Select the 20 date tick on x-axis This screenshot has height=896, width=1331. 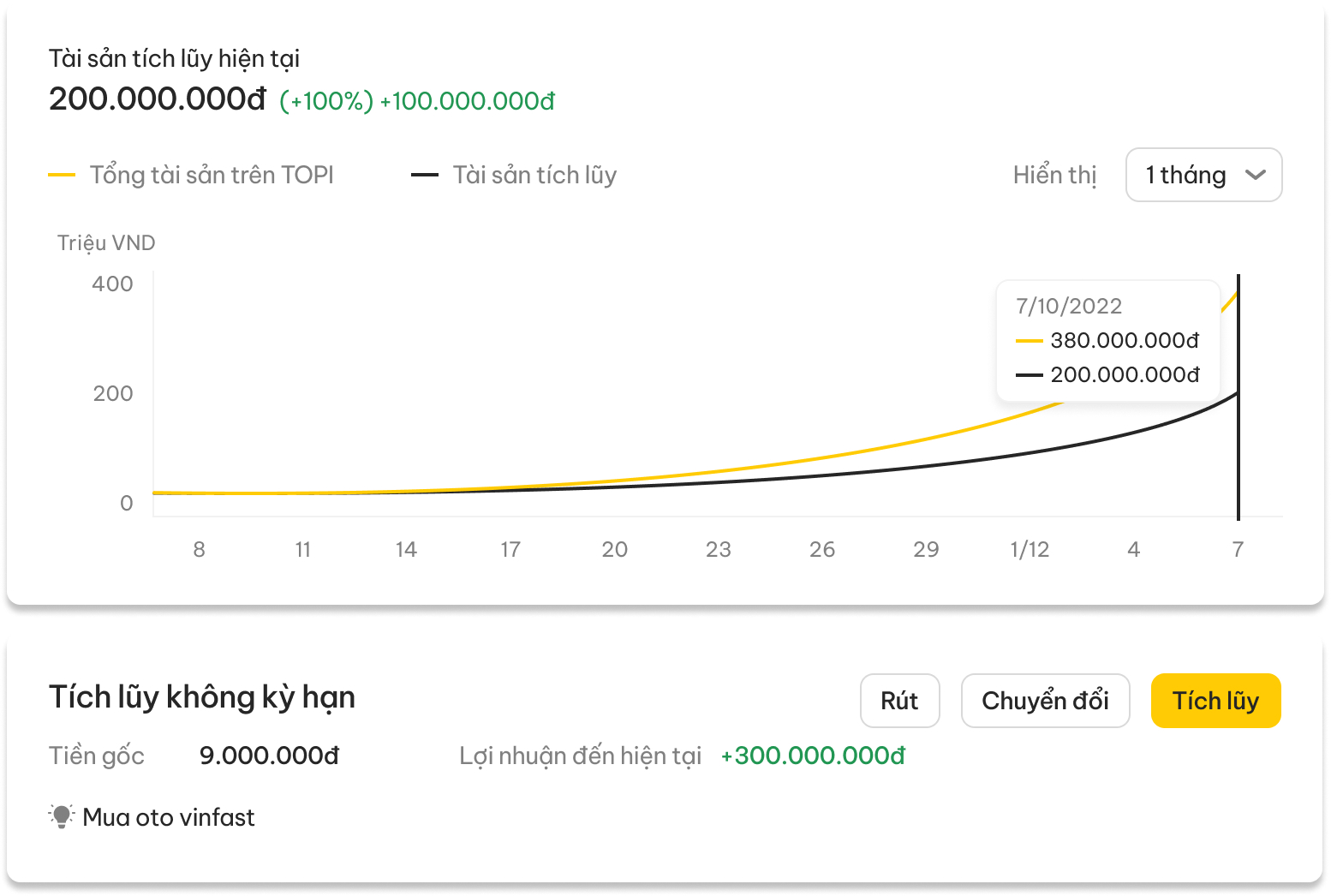(x=614, y=549)
